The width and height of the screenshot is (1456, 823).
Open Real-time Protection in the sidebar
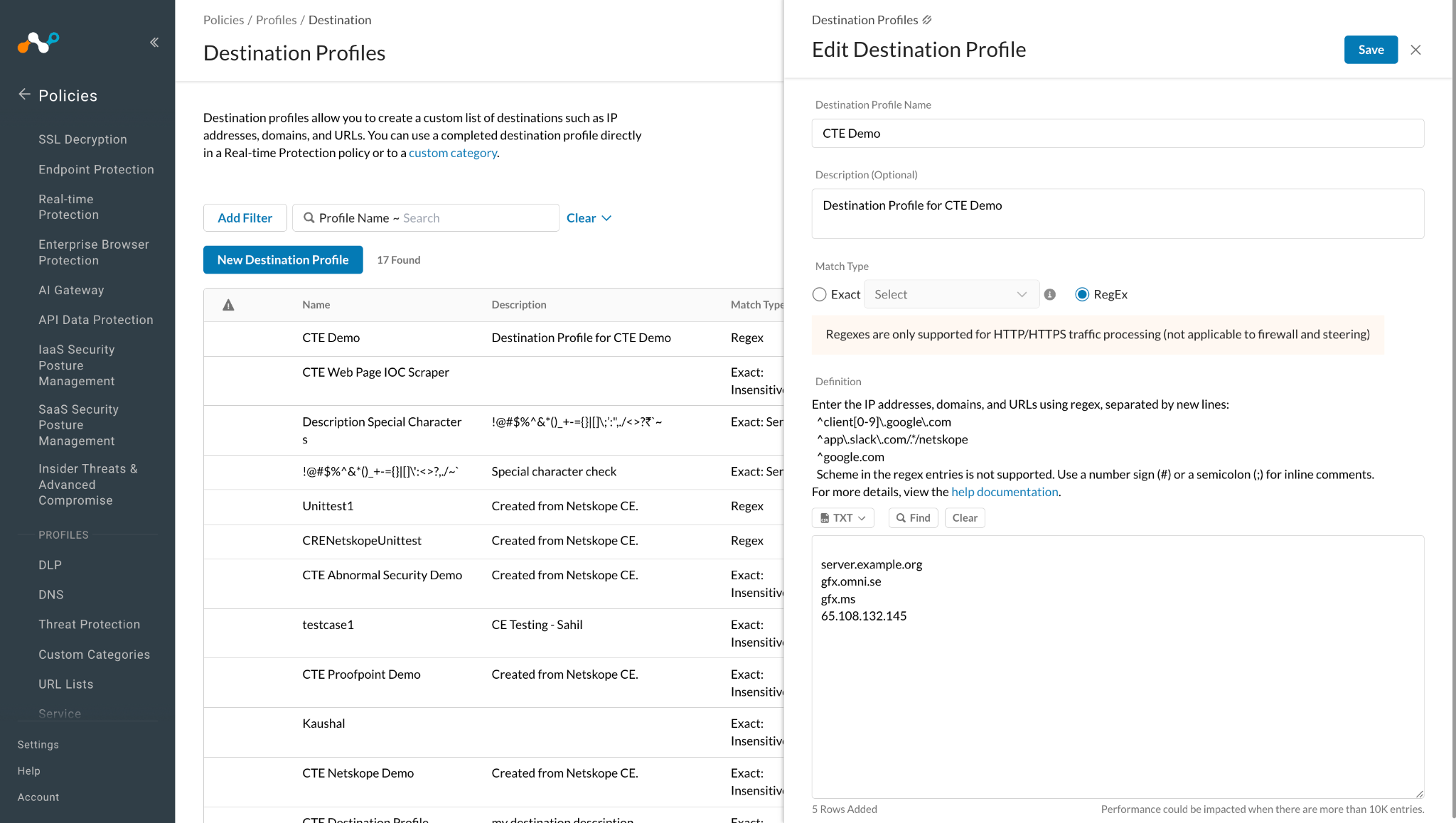pos(68,207)
